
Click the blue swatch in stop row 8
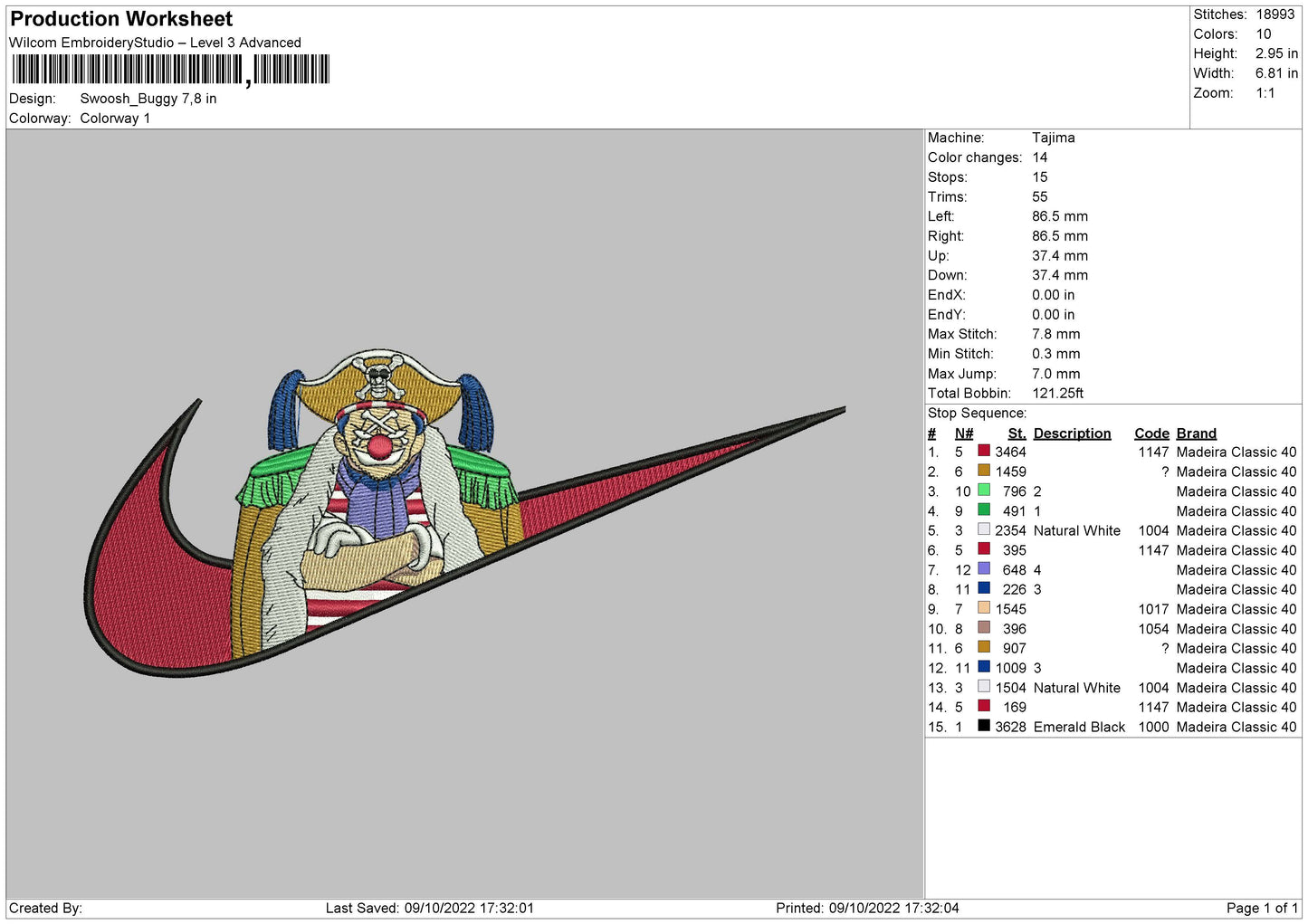[x=984, y=588]
